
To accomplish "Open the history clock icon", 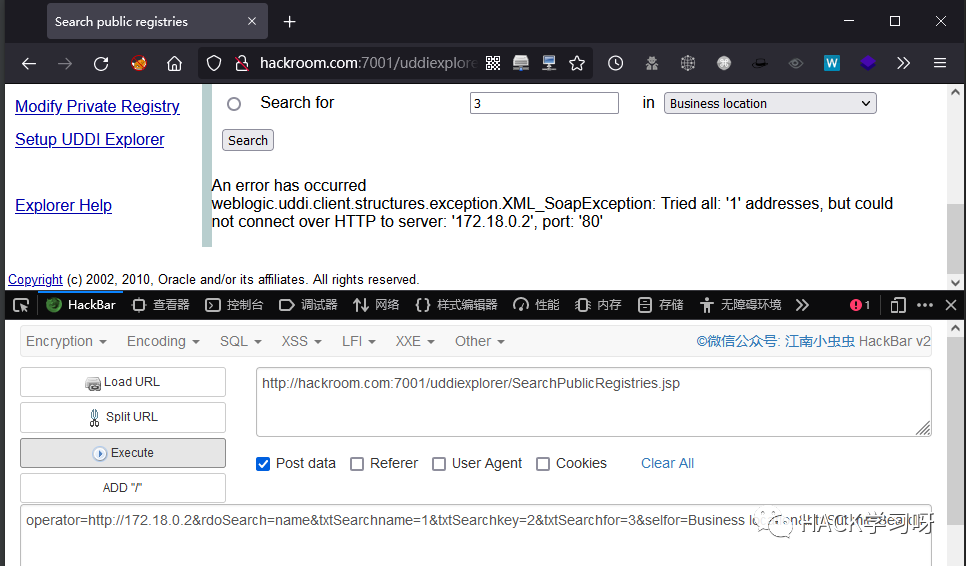I will pyautogui.click(x=615, y=63).
